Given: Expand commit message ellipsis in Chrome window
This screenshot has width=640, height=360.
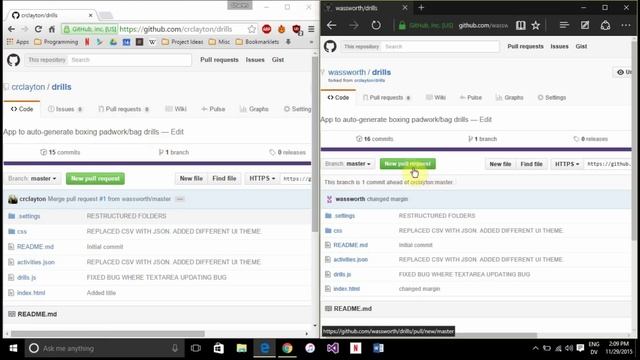Looking at the screenshot, I should click(180, 199).
